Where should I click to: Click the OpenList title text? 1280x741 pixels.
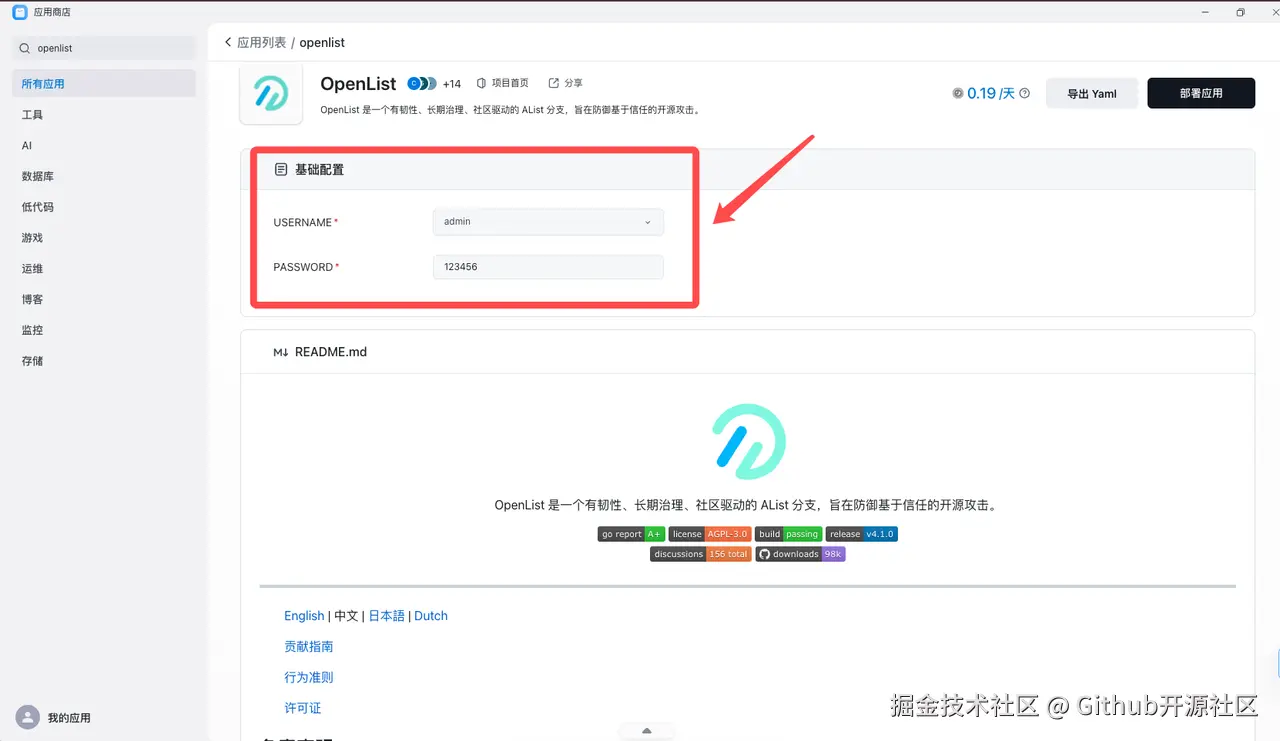click(x=358, y=84)
